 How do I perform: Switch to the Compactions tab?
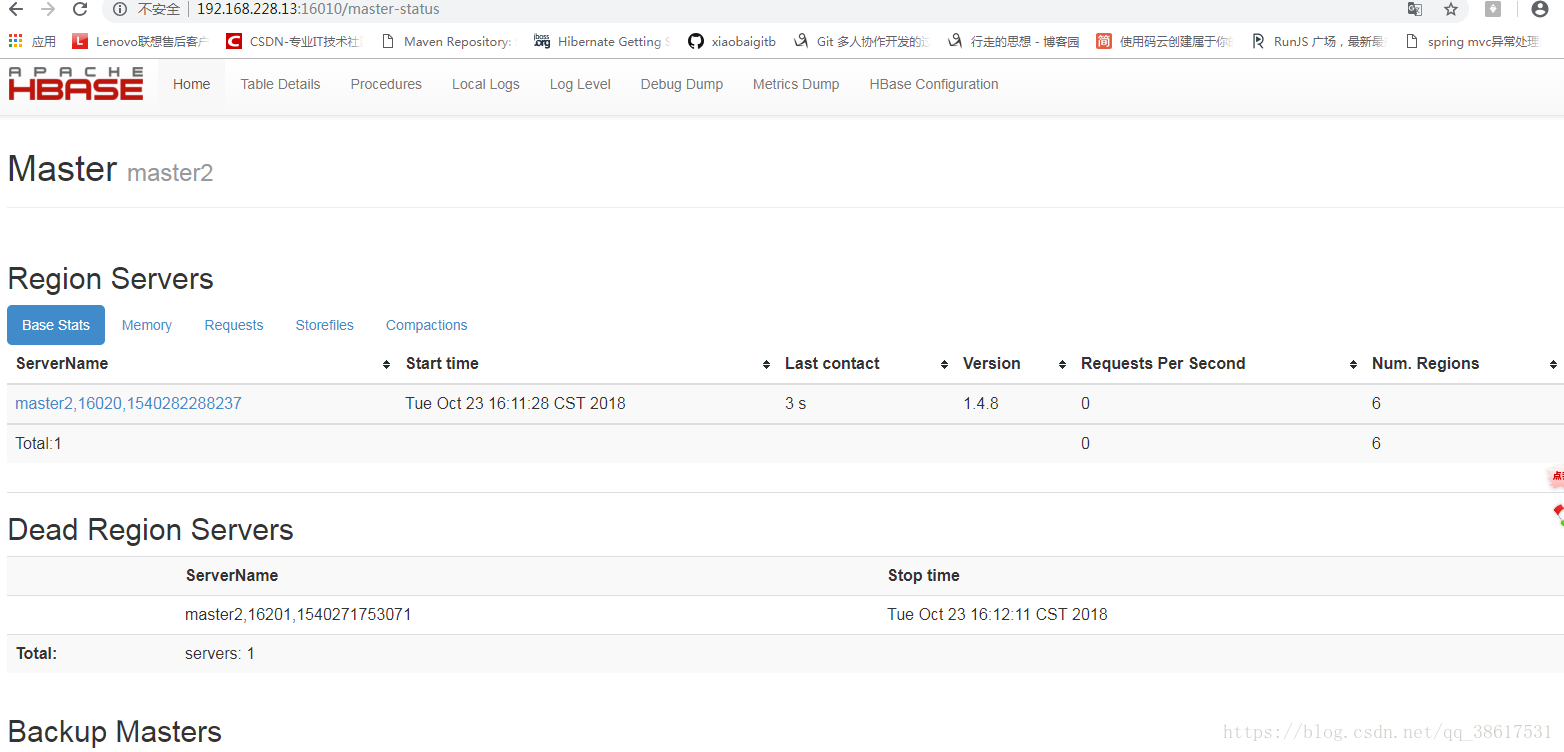[427, 325]
